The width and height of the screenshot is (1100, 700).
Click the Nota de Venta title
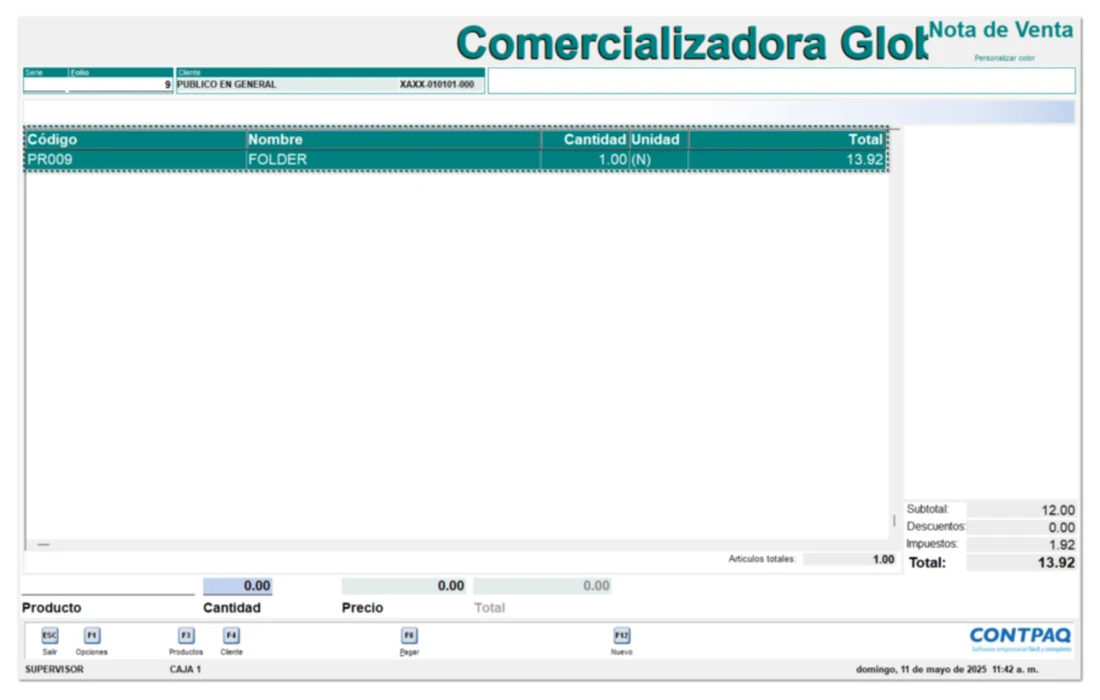pyautogui.click(x=1000, y=30)
